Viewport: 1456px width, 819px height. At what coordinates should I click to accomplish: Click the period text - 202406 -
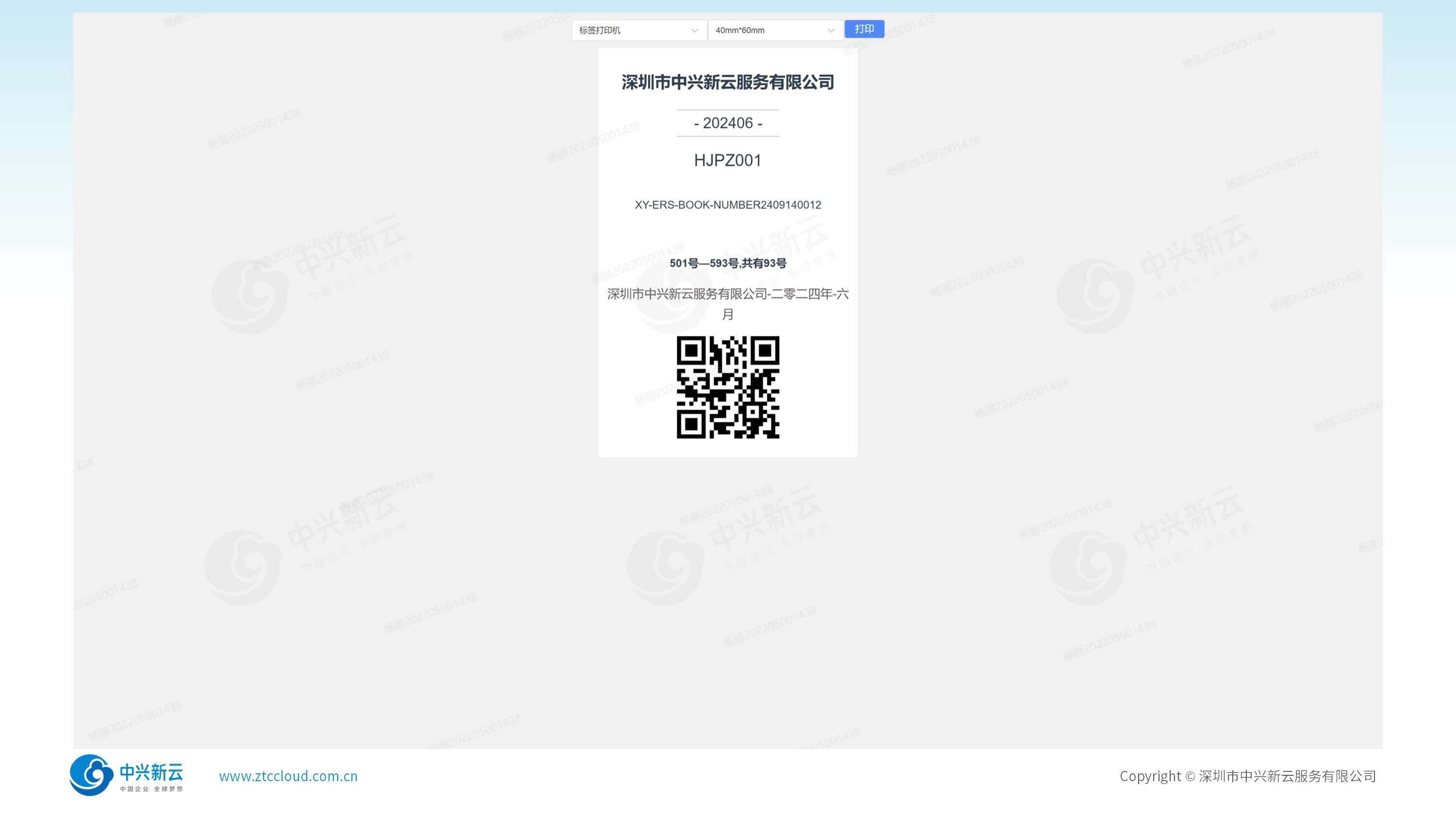(728, 123)
